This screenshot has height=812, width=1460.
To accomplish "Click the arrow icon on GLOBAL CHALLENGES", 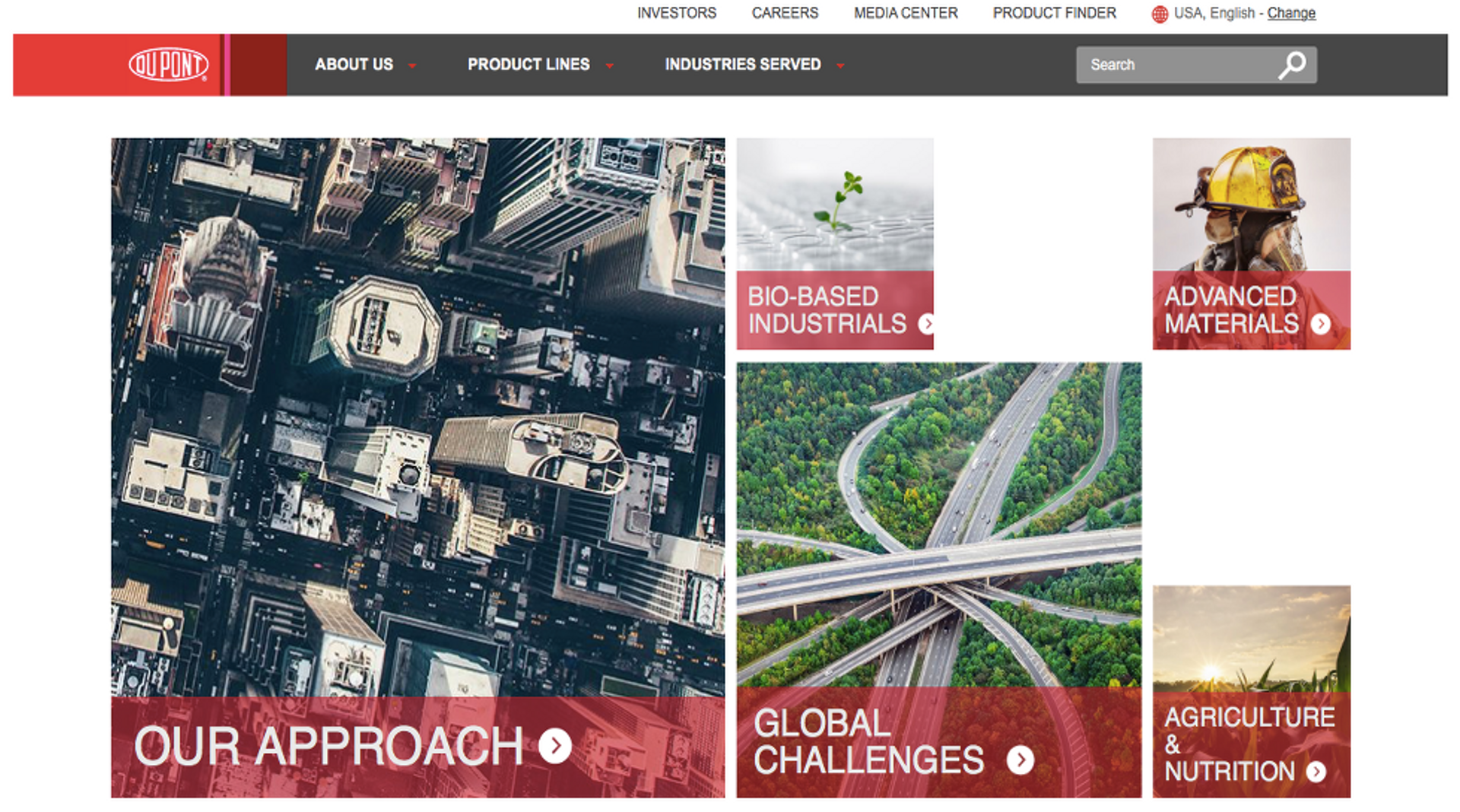I will 1020,759.
